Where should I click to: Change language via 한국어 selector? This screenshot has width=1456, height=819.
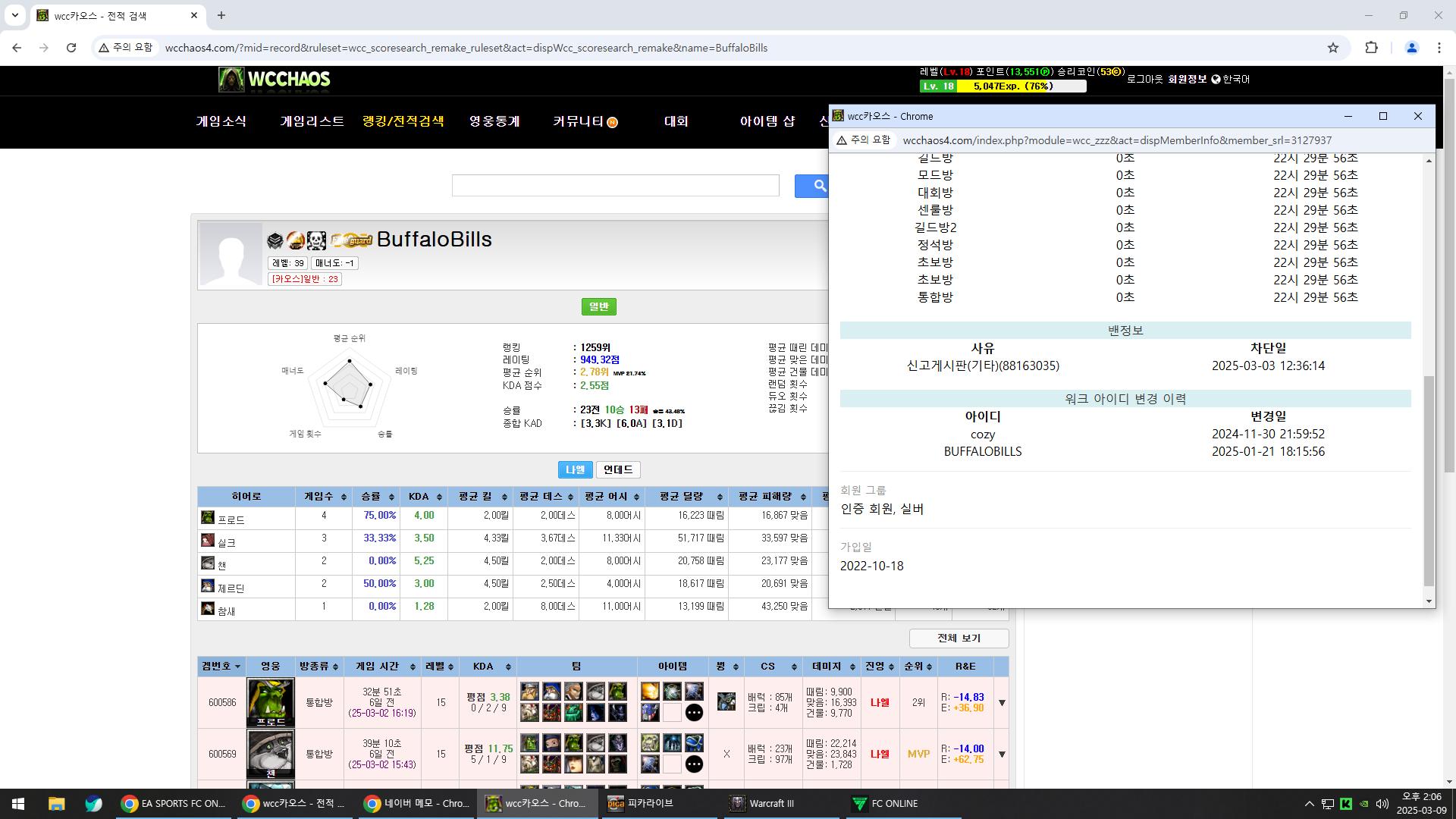tap(1230, 80)
